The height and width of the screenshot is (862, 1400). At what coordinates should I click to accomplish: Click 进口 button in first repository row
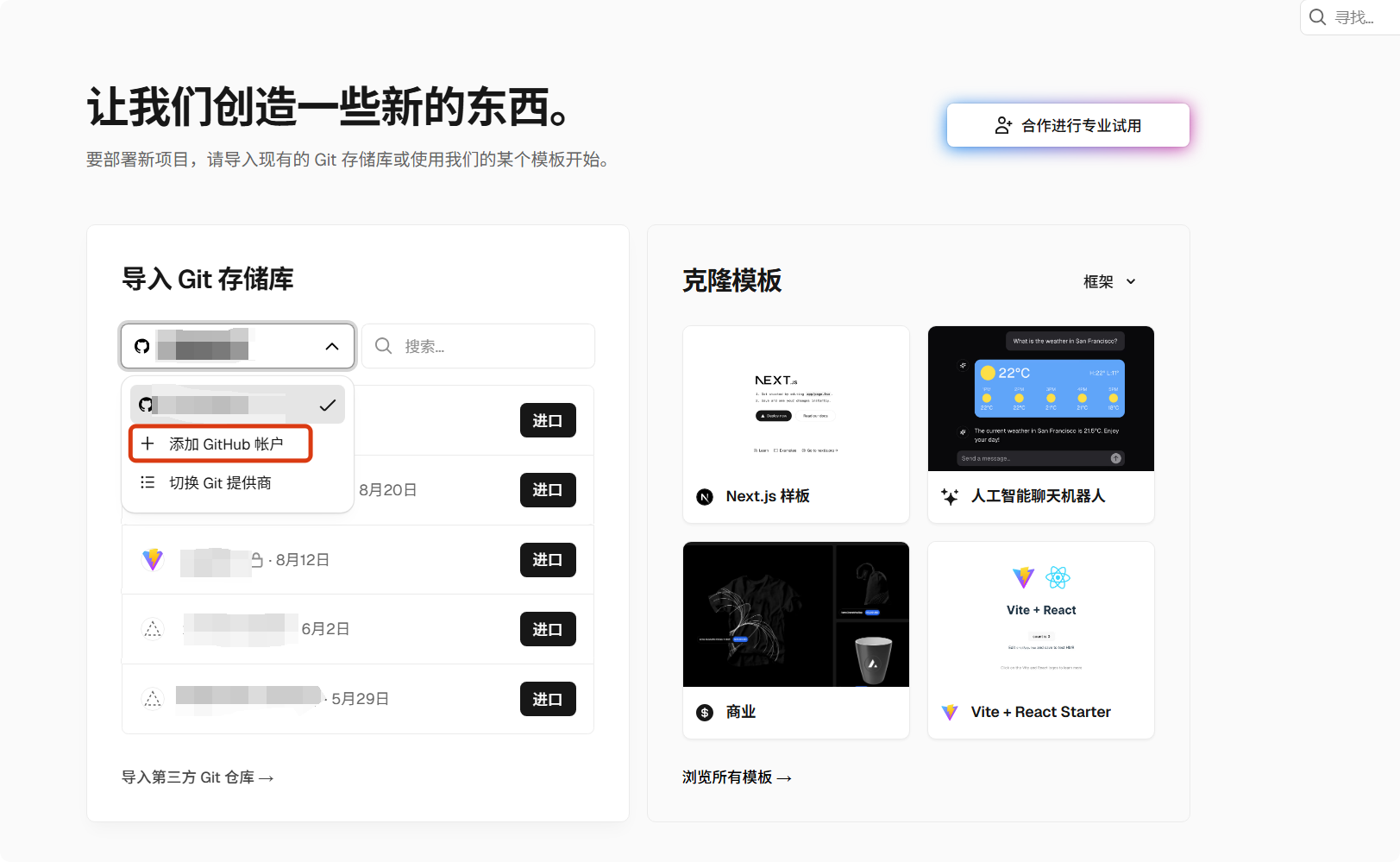548,420
